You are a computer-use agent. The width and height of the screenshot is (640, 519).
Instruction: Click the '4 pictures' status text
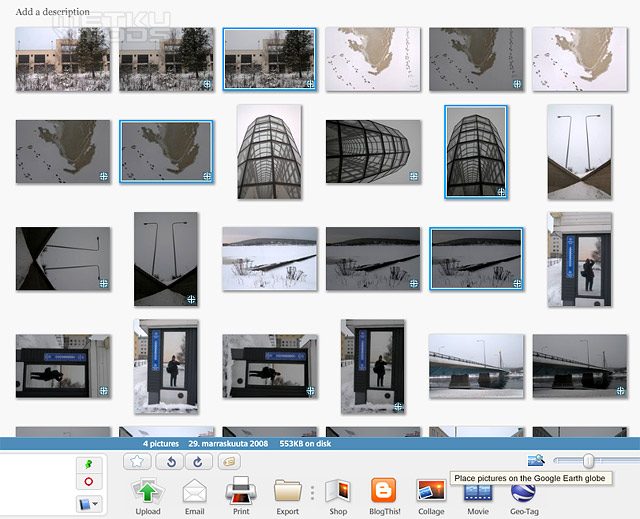pyautogui.click(x=161, y=444)
